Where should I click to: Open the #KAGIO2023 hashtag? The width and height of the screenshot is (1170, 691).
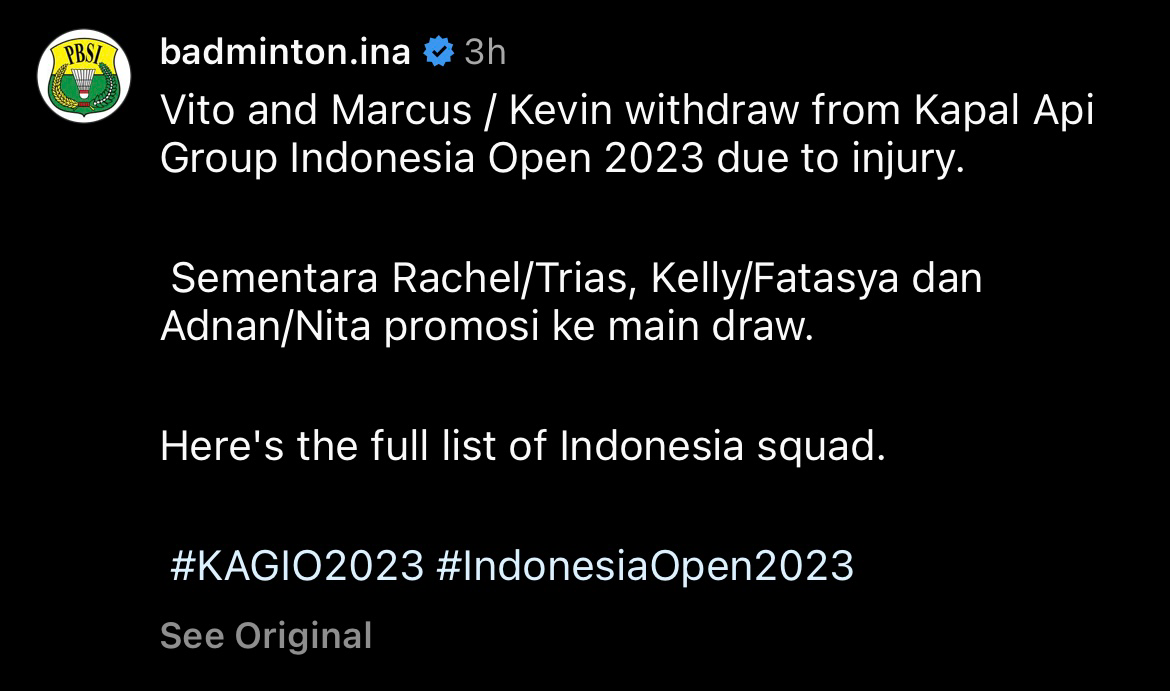tap(297, 566)
